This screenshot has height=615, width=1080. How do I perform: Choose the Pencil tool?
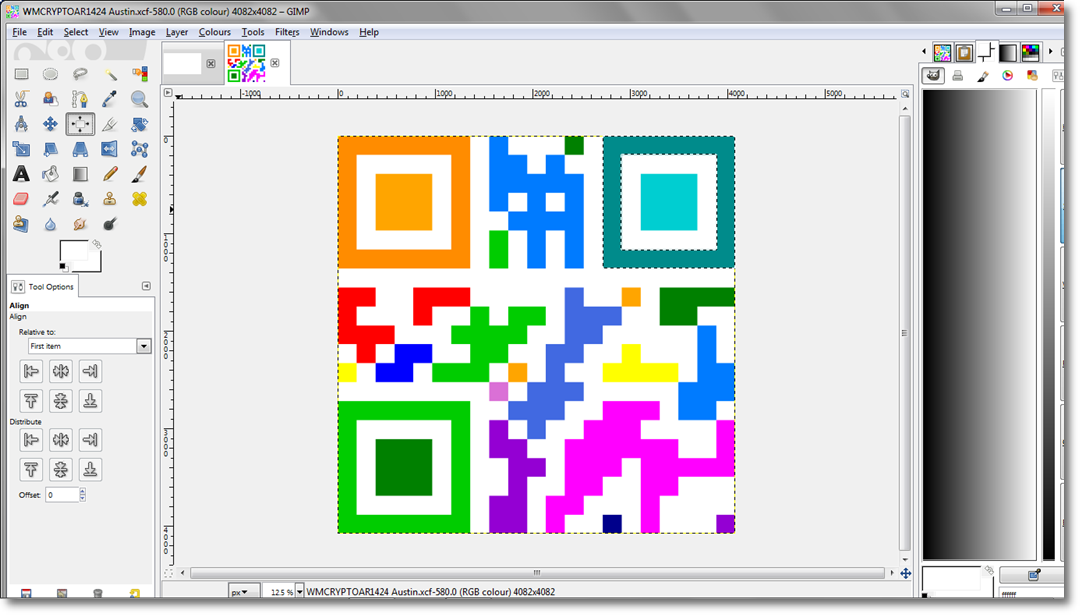[110, 174]
